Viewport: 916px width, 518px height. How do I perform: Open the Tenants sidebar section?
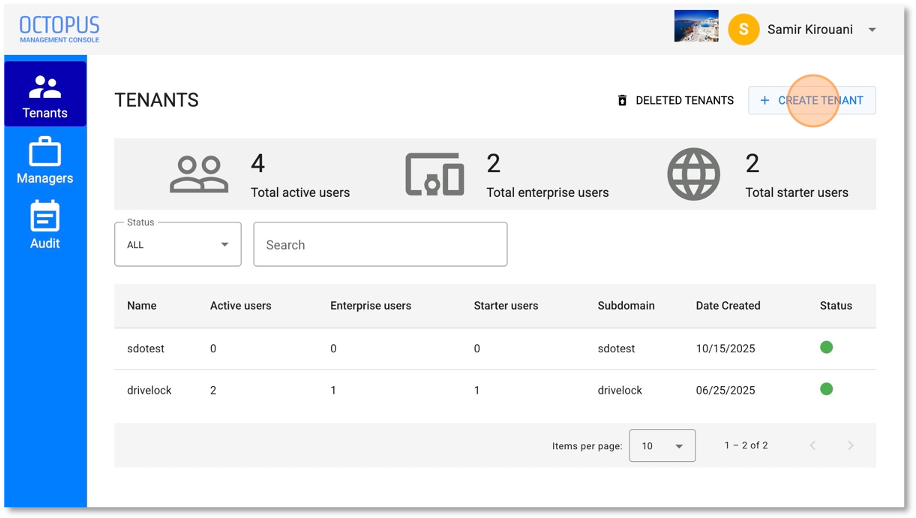[x=45, y=95]
